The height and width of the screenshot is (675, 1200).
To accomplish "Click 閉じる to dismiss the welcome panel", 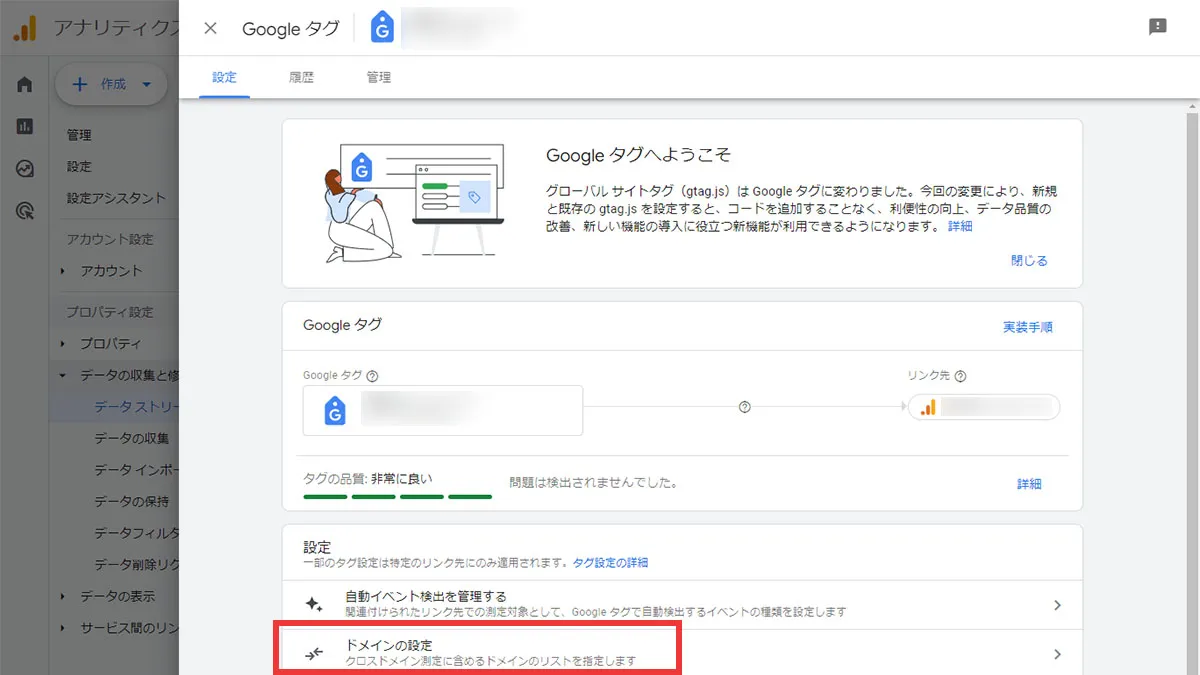I will click(x=1030, y=260).
